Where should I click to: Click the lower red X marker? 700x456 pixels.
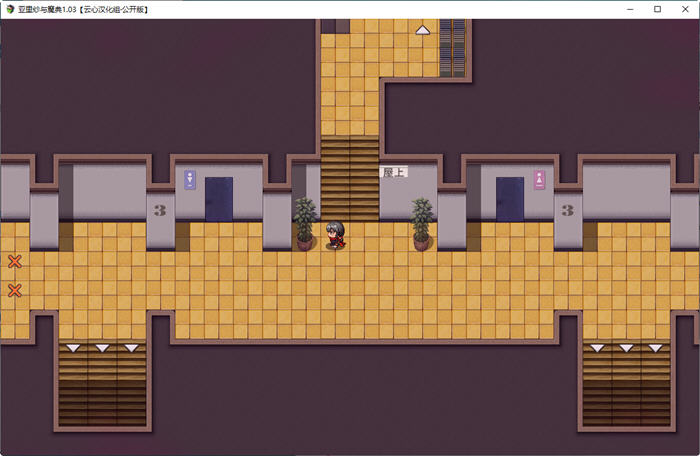(15, 291)
